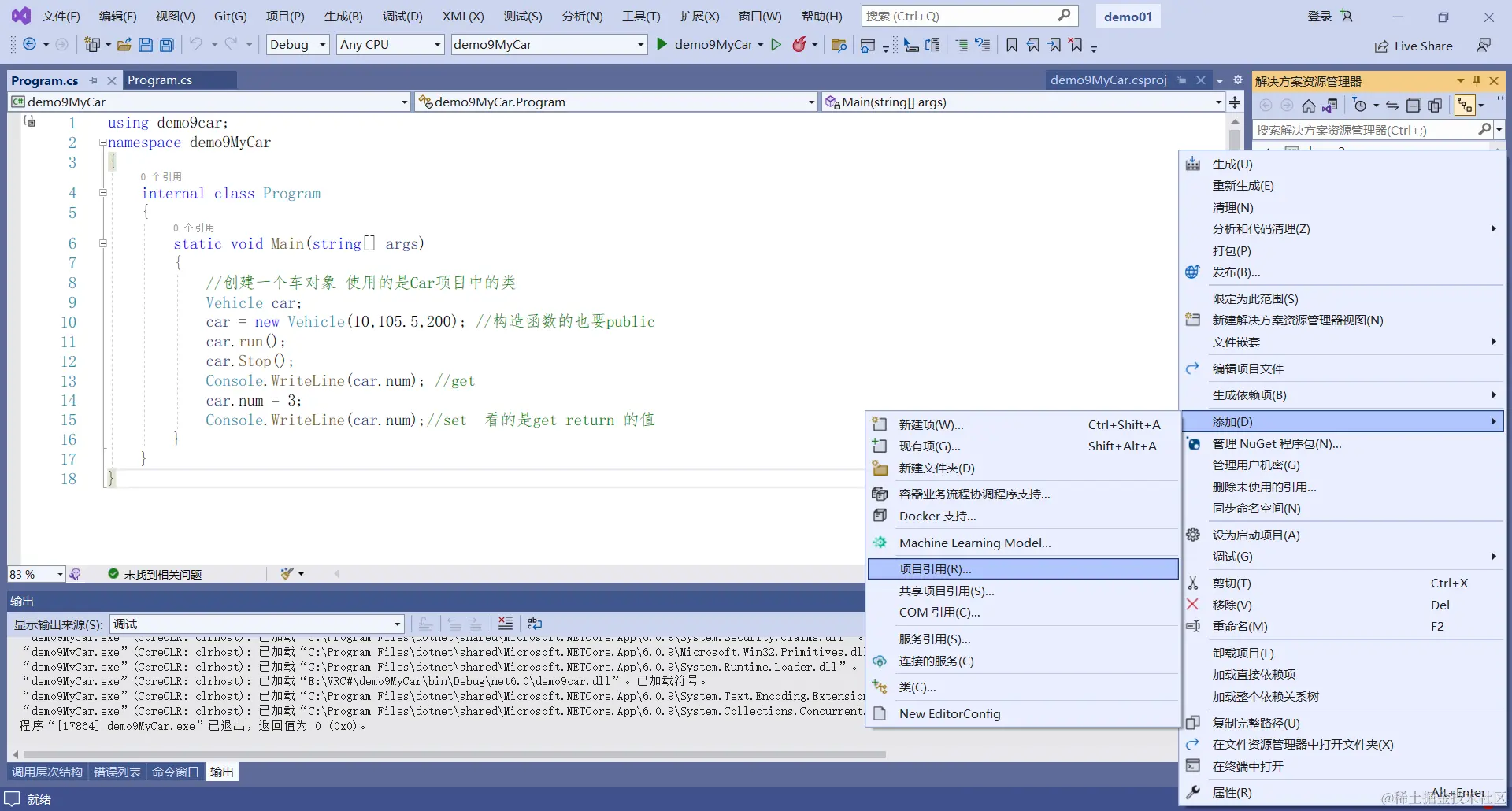Toggle the preview tab keep-open icon for demo9MyCar.csproj
The width and height of the screenshot is (1512, 811).
coord(1182,80)
